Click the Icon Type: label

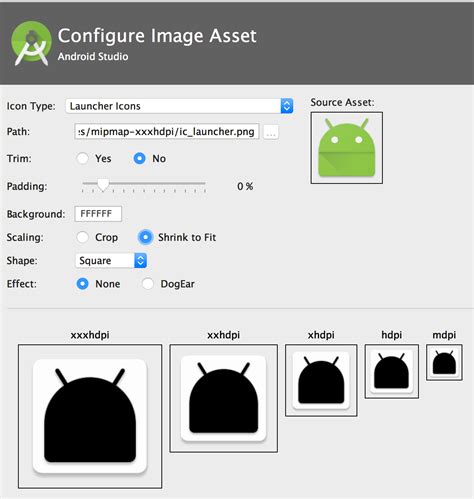pyautogui.click(x=31, y=106)
